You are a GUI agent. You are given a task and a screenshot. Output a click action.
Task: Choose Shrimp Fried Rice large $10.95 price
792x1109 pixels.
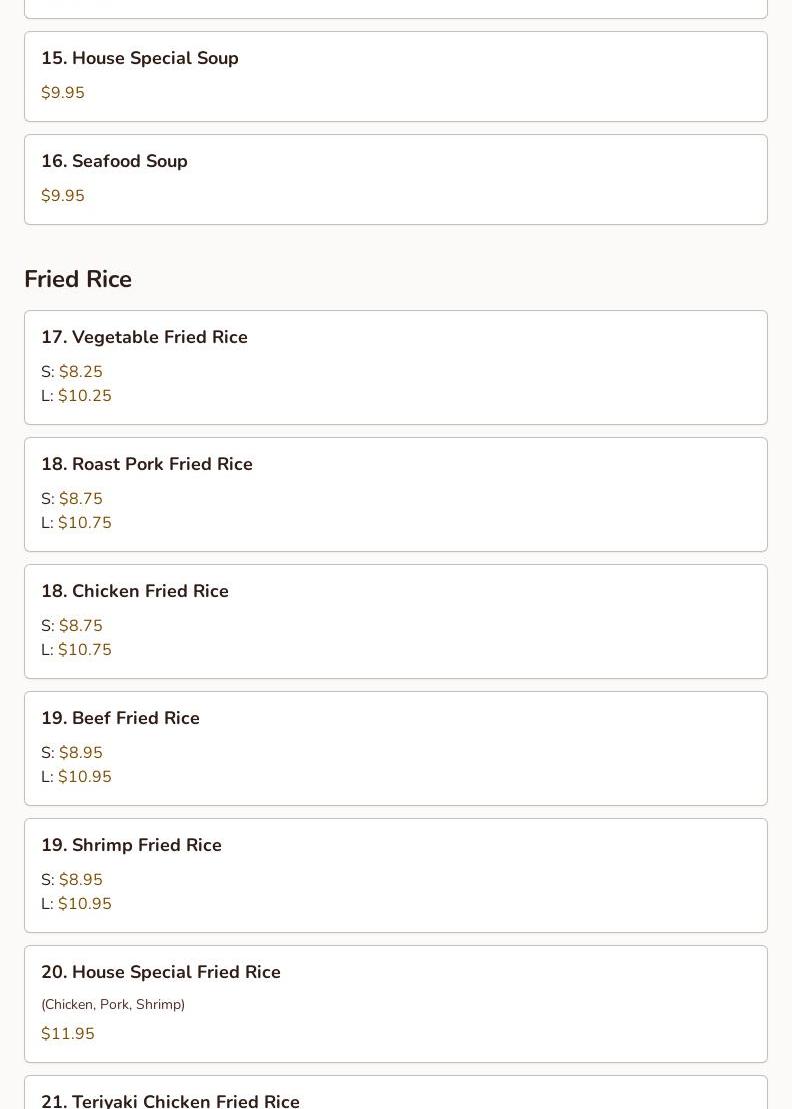pos(85,904)
